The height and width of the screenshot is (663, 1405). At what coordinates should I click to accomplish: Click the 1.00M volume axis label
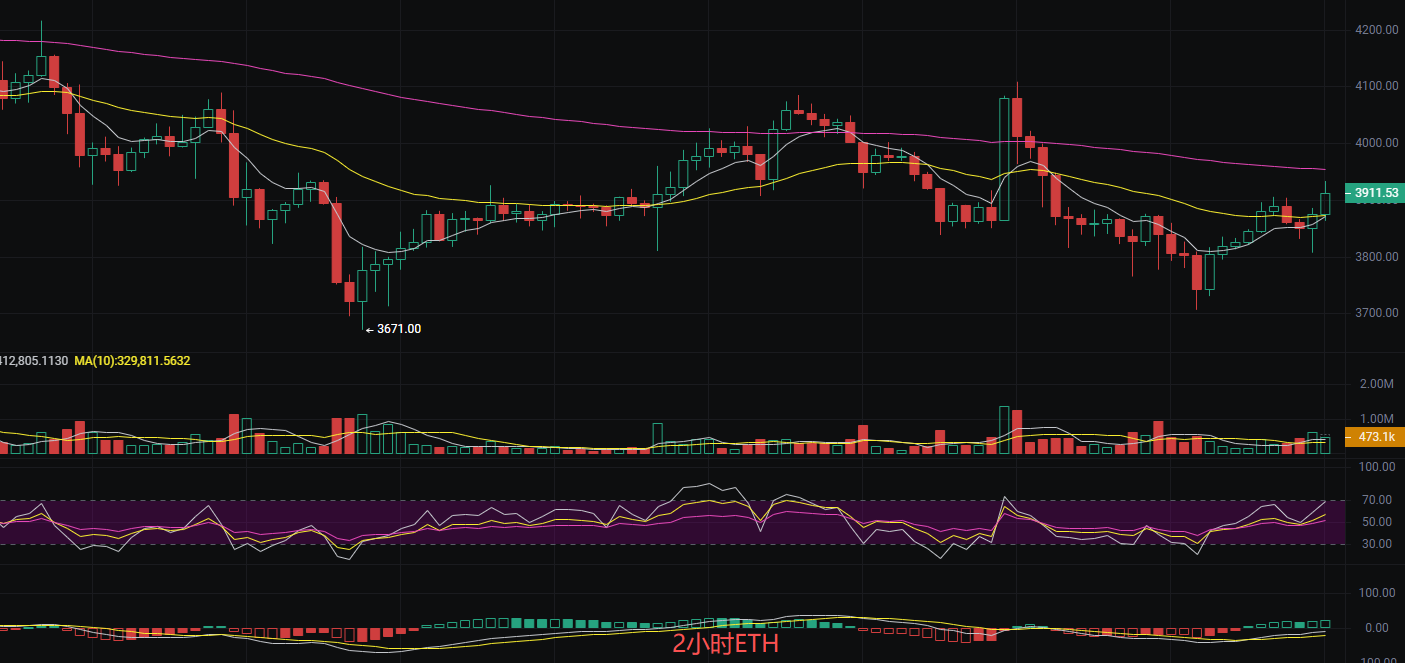[1377, 419]
